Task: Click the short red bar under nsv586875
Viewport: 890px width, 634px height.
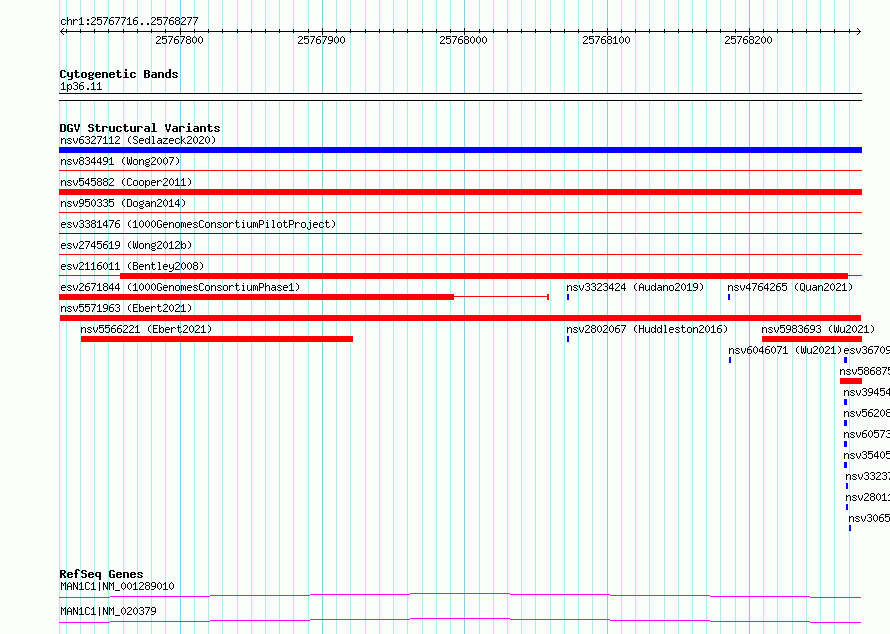Action: coord(851,381)
